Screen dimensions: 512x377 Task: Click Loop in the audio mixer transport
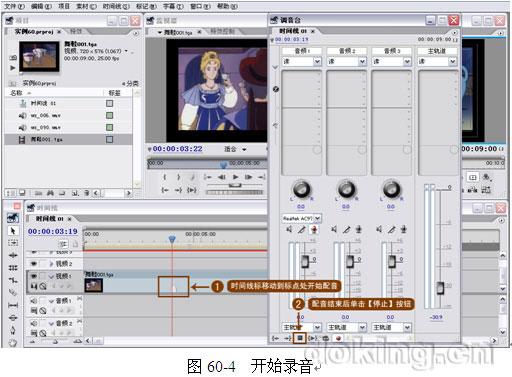click(326, 338)
